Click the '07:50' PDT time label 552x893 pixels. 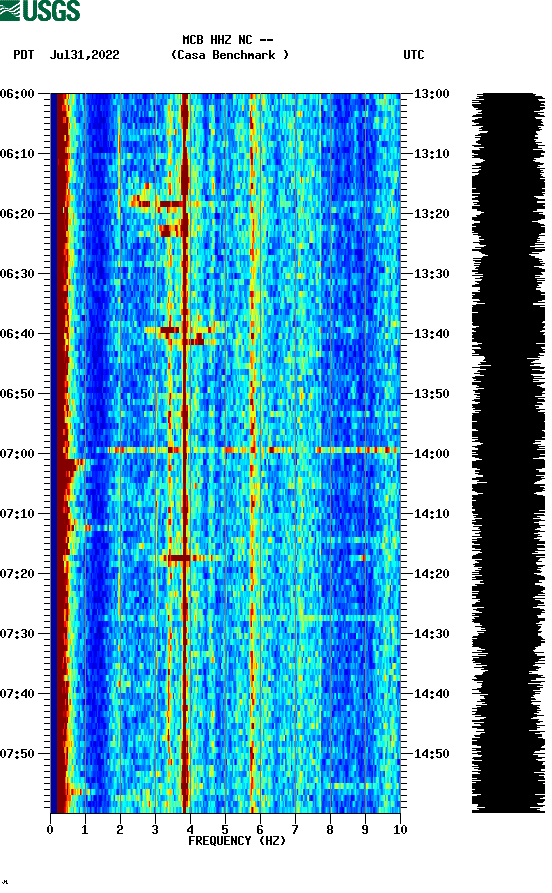point(17,753)
